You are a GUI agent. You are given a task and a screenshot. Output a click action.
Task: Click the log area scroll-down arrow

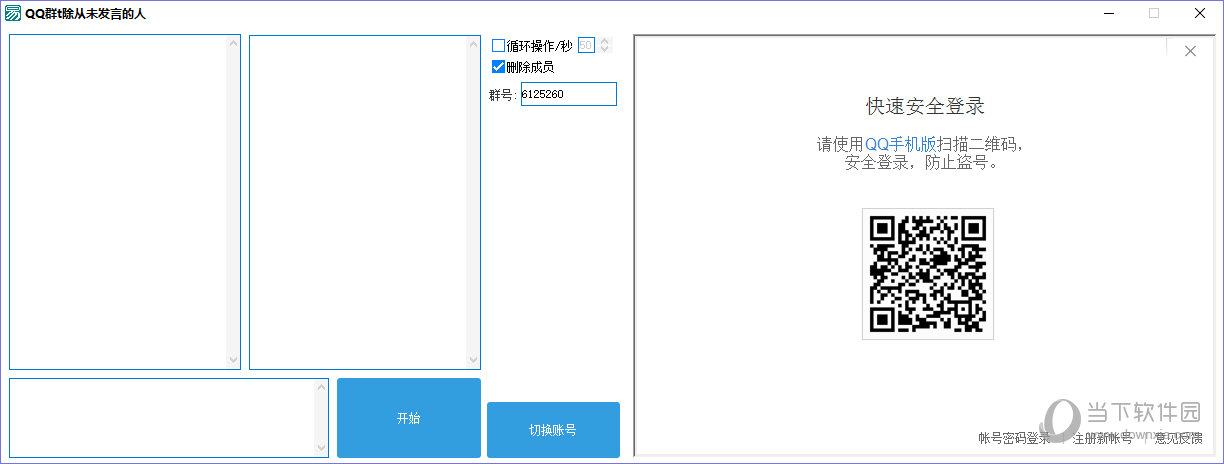pyautogui.click(x=322, y=449)
